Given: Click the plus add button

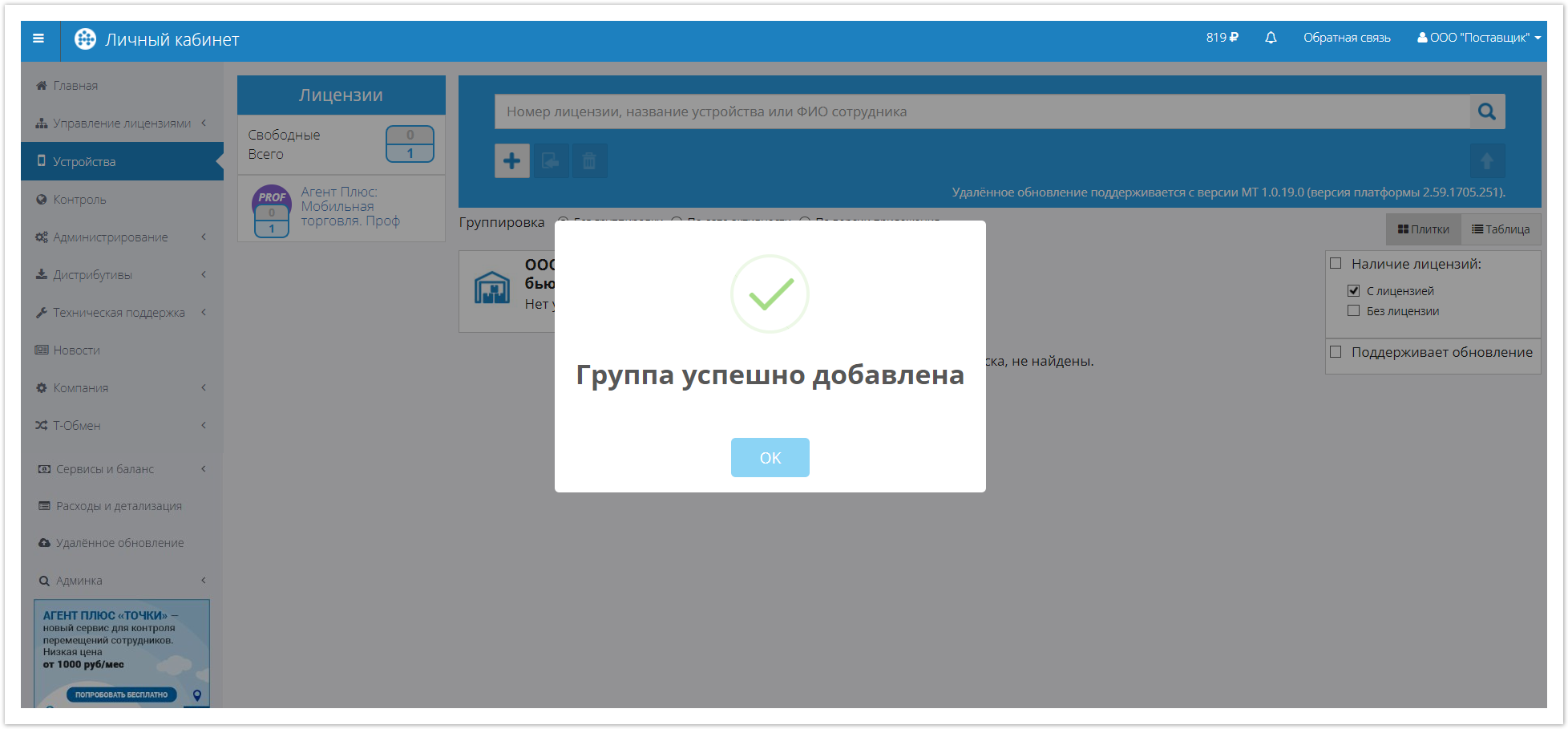Looking at the screenshot, I should (511, 161).
